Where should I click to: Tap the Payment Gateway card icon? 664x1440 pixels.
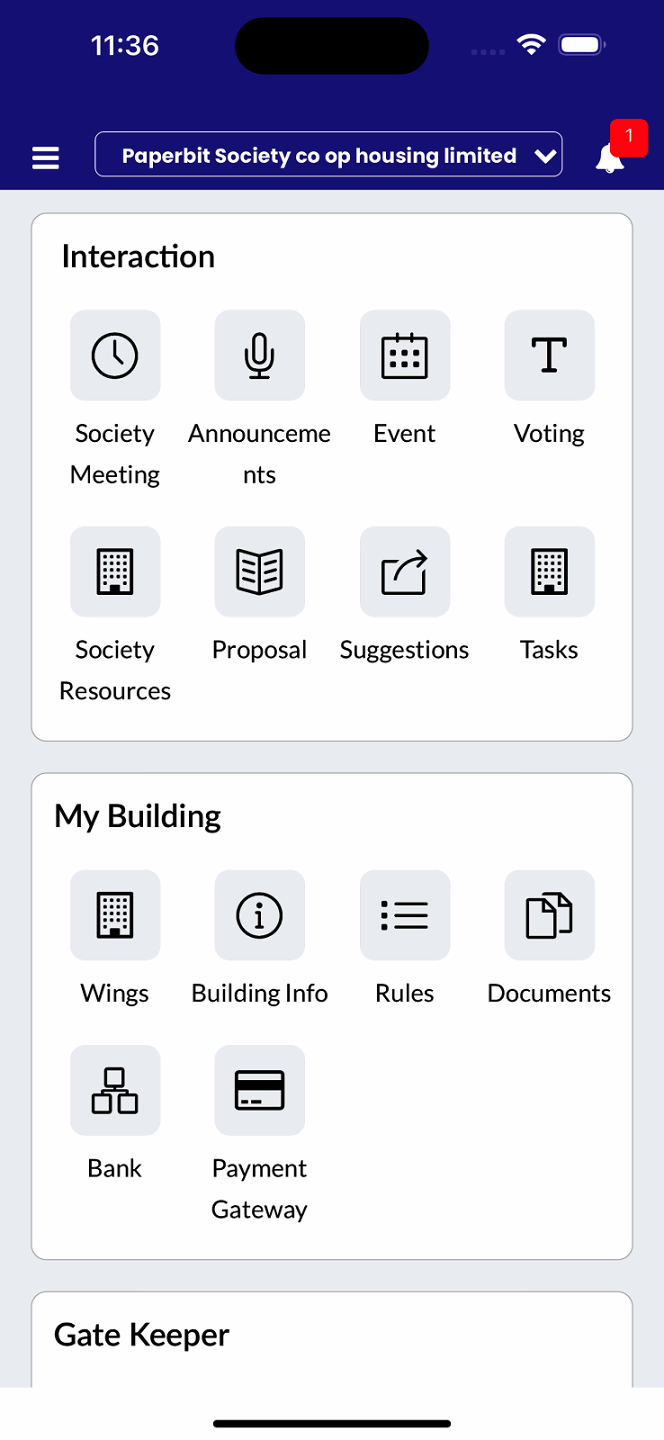(259, 1090)
